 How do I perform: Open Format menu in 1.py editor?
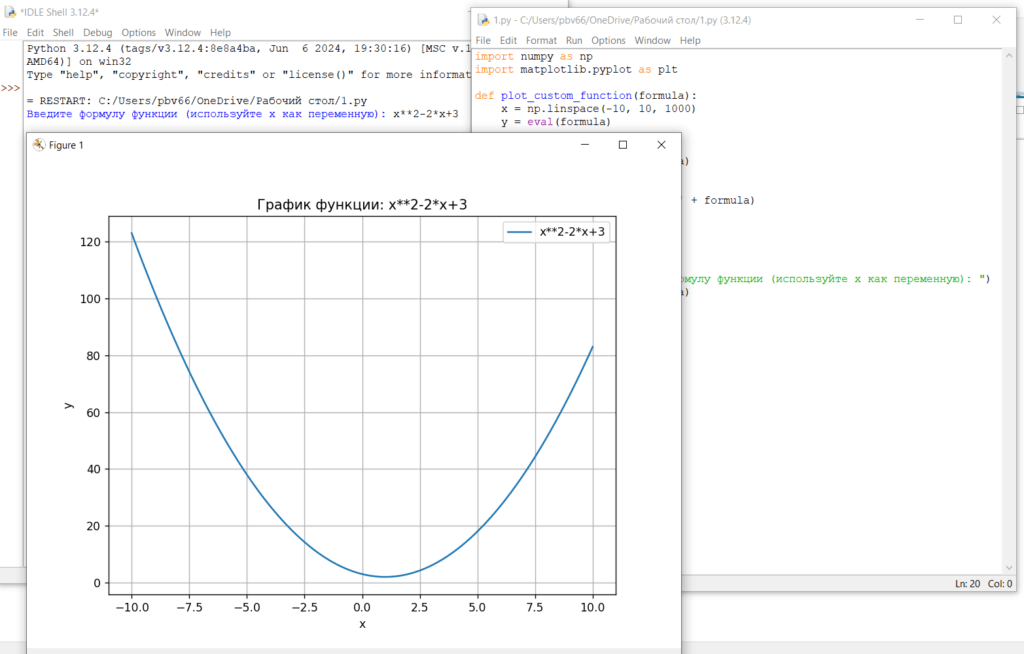pos(541,41)
